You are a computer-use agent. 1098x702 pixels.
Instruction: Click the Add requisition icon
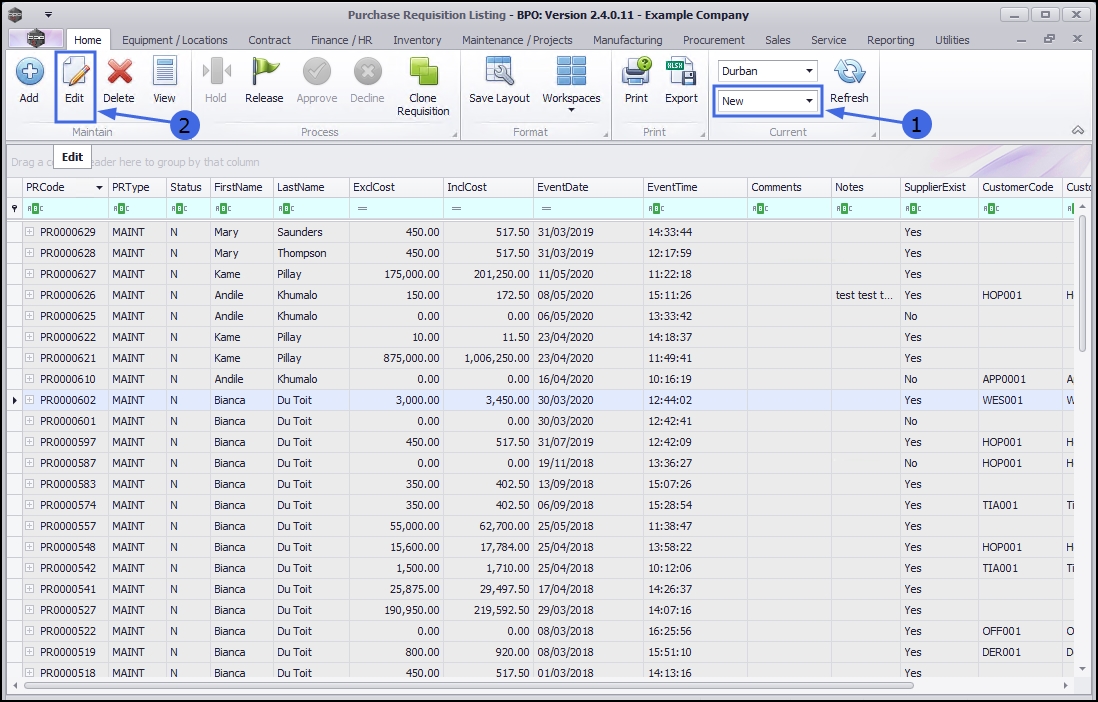click(29, 73)
